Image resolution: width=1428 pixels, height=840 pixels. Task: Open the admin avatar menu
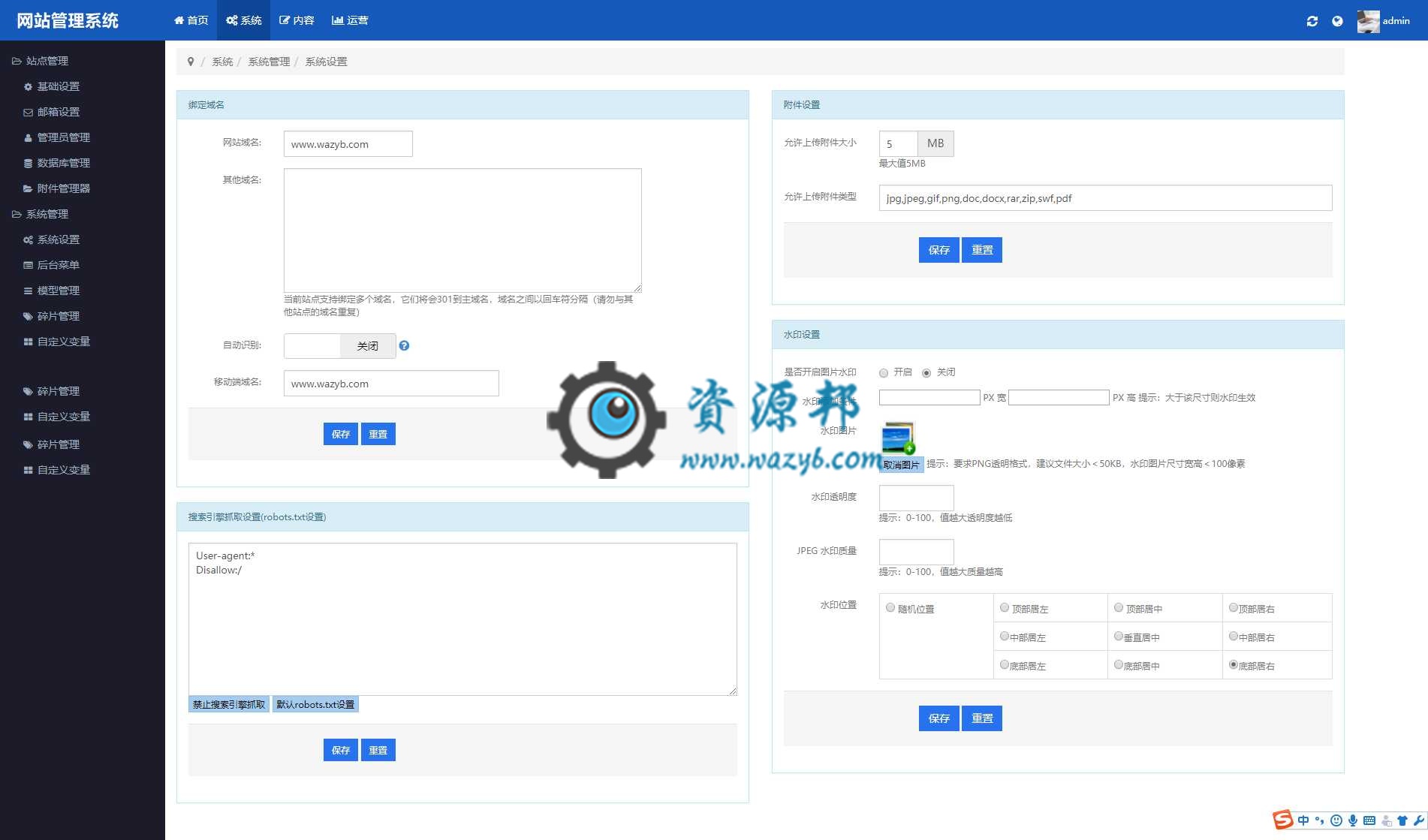tap(1384, 21)
